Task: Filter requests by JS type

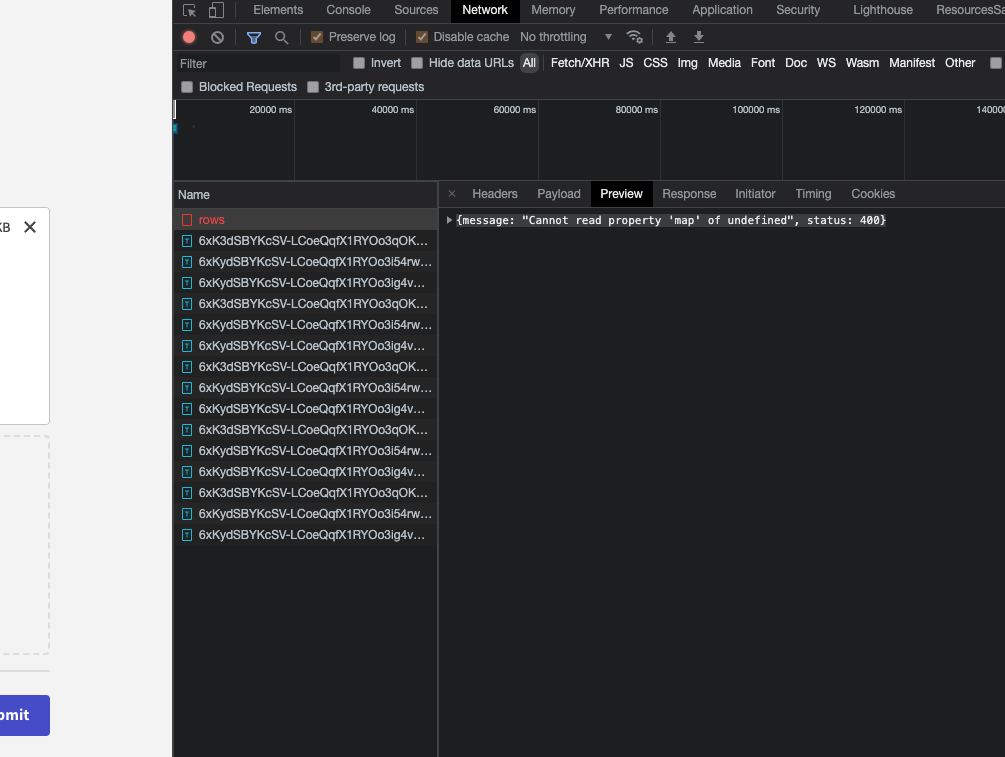Action: (x=626, y=63)
